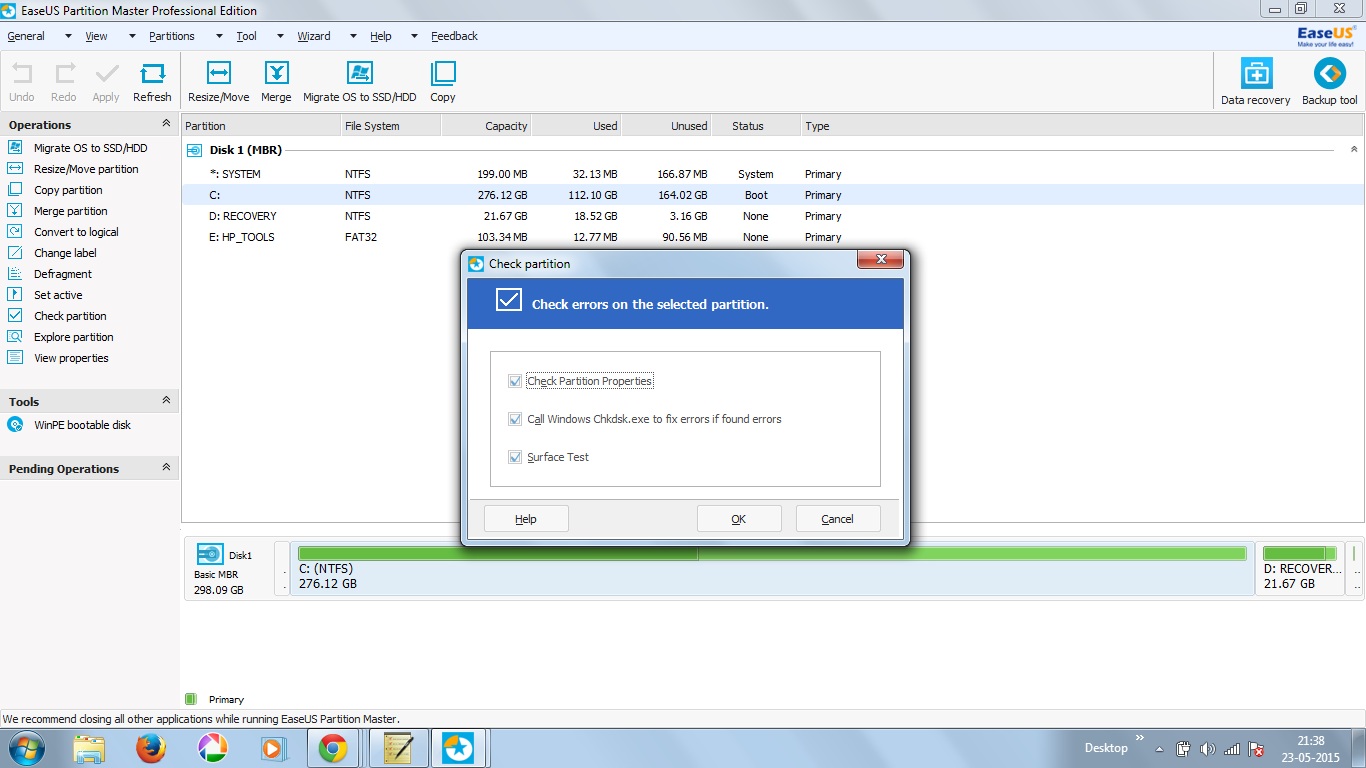This screenshot has height=768, width=1366.
Task: Toggle Call Windows Chkdsk.exe checkbox
Action: tap(515, 419)
